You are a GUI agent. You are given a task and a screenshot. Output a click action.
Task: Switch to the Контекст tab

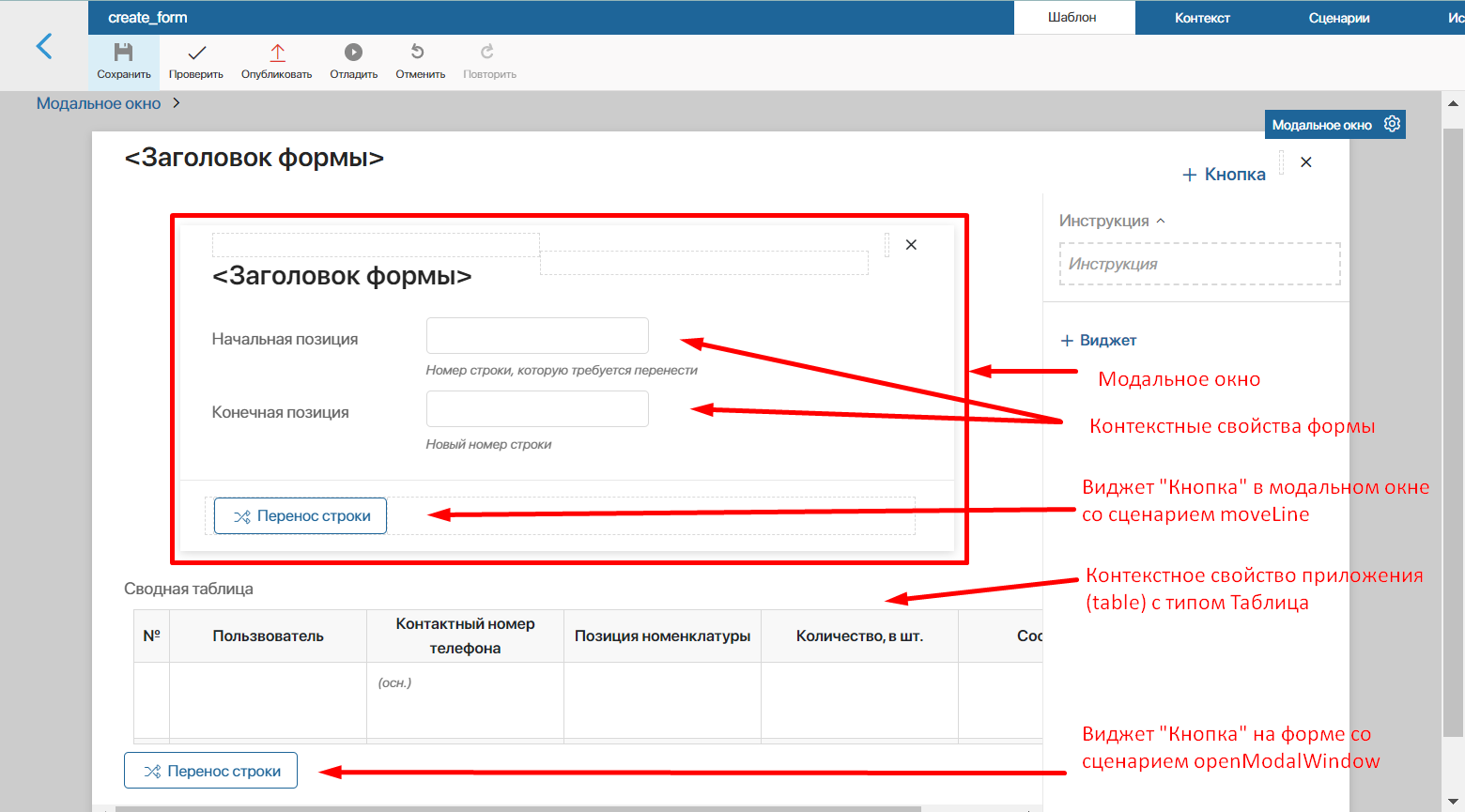coord(1202,18)
